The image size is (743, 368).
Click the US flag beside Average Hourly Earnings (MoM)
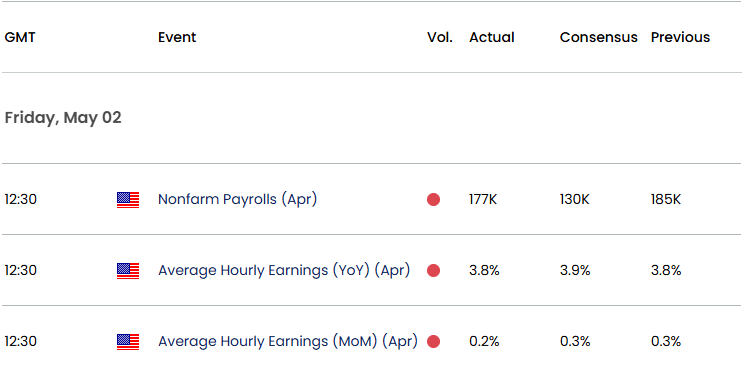pyautogui.click(x=128, y=342)
